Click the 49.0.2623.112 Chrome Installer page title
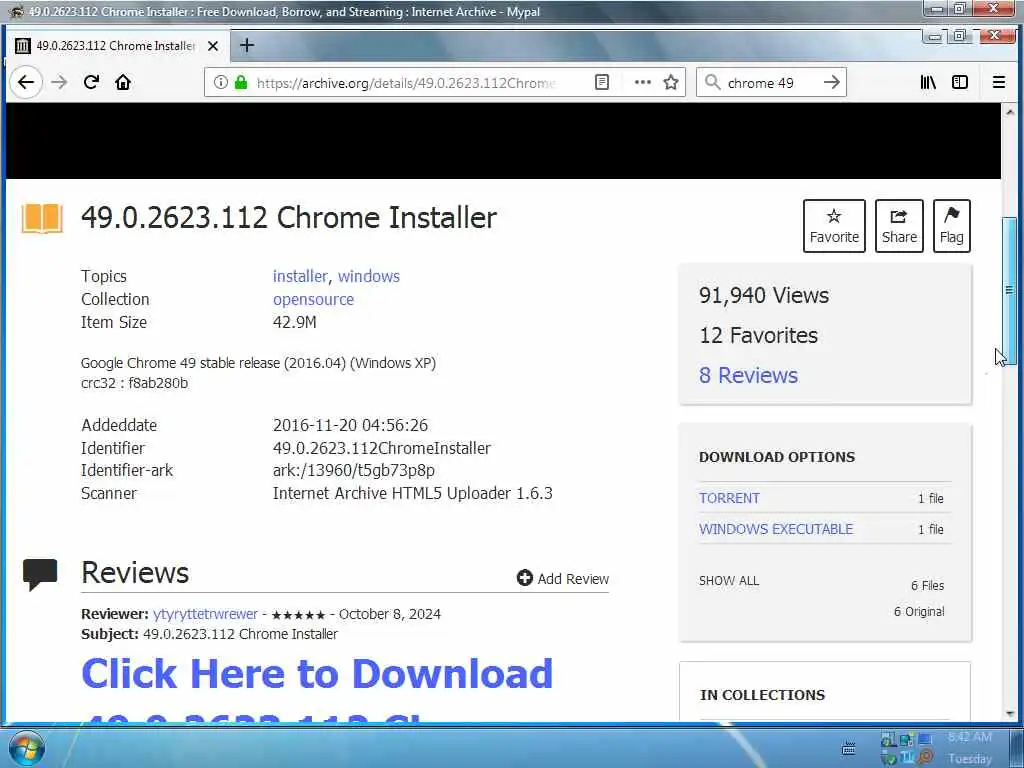 289,217
